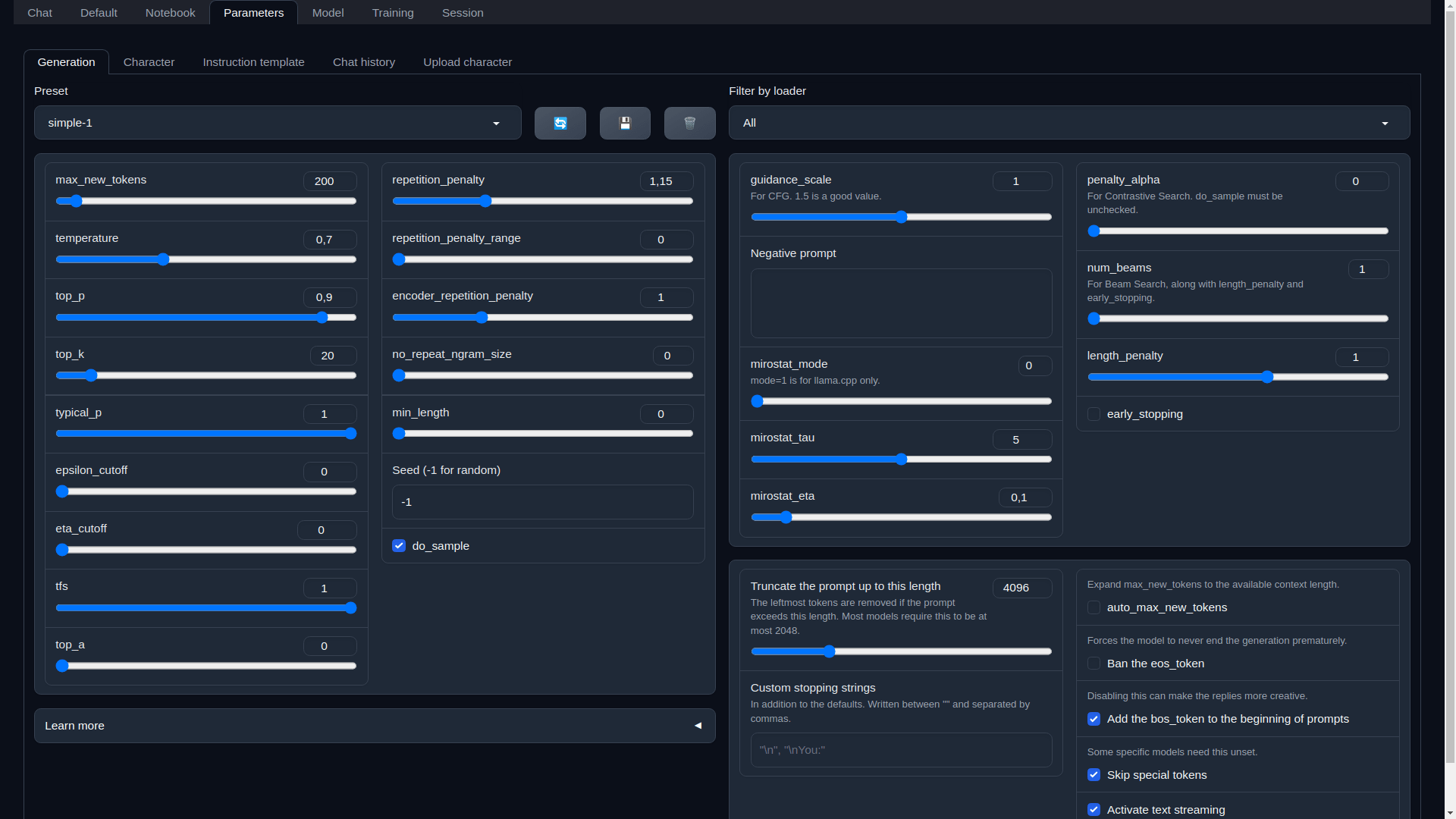Click the save preset icon

tap(625, 122)
